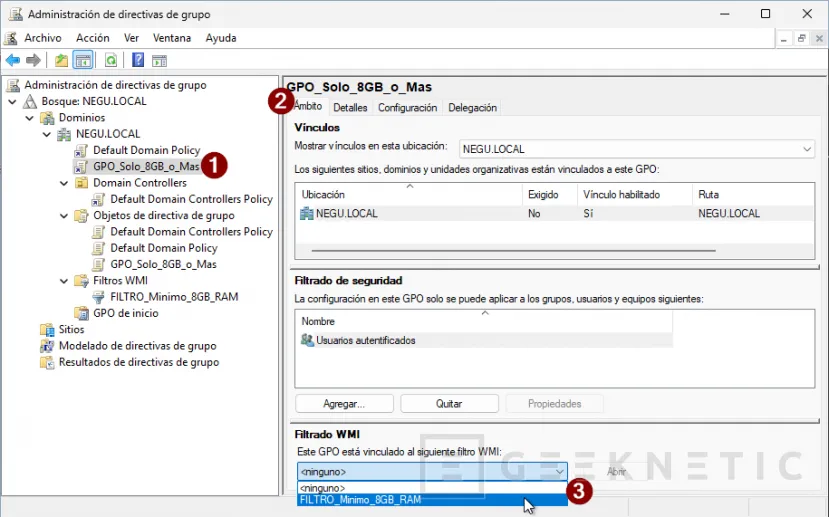Switch to the Delegación tab
Image resolution: width=829 pixels, height=517 pixels.
point(472,107)
